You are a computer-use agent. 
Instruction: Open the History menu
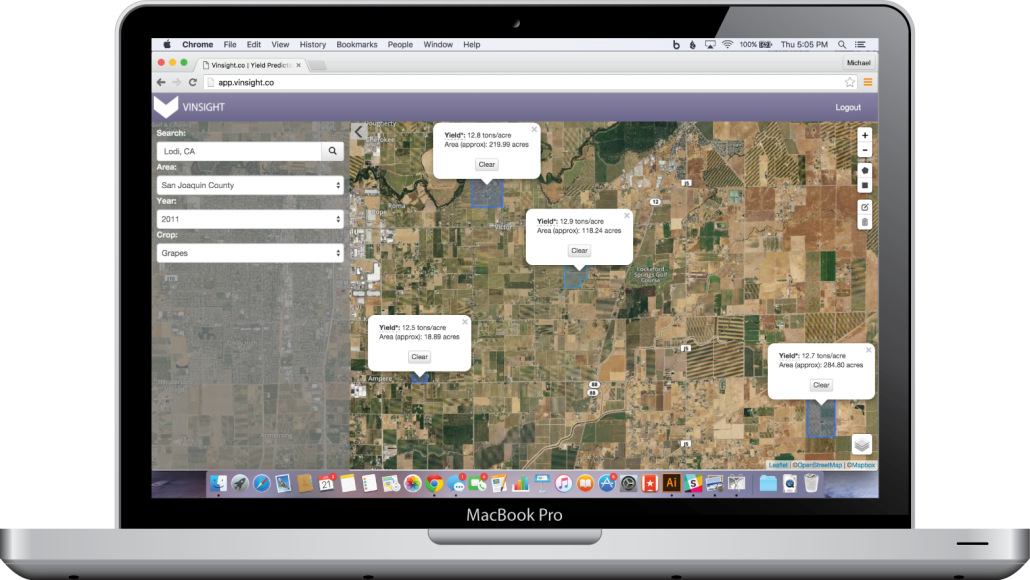pos(313,45)
